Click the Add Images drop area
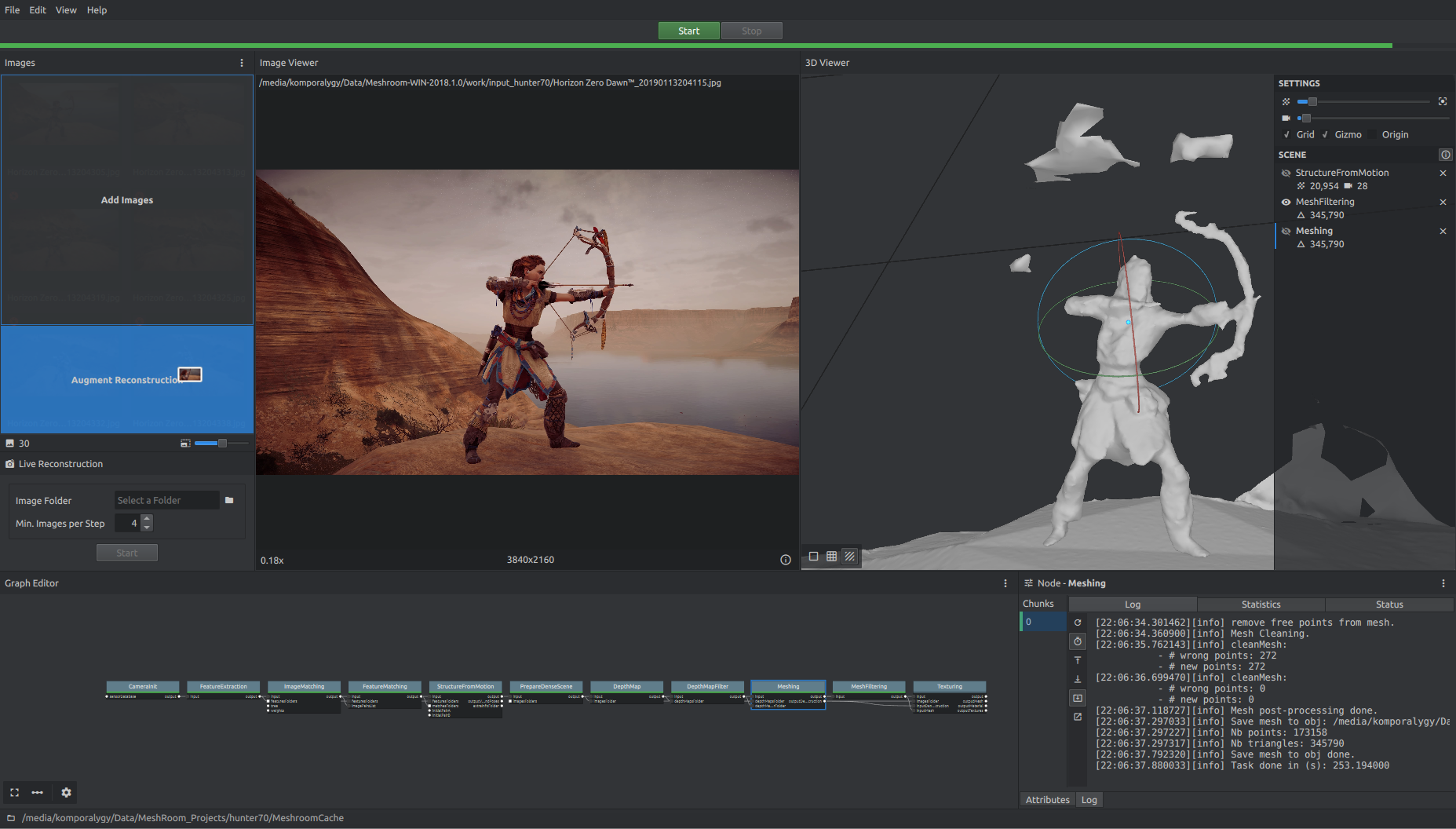1456x829 pixels. 127,200
